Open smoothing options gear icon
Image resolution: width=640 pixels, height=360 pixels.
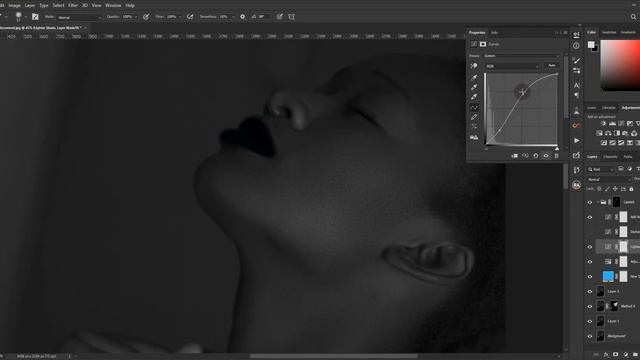click(242, 17)
